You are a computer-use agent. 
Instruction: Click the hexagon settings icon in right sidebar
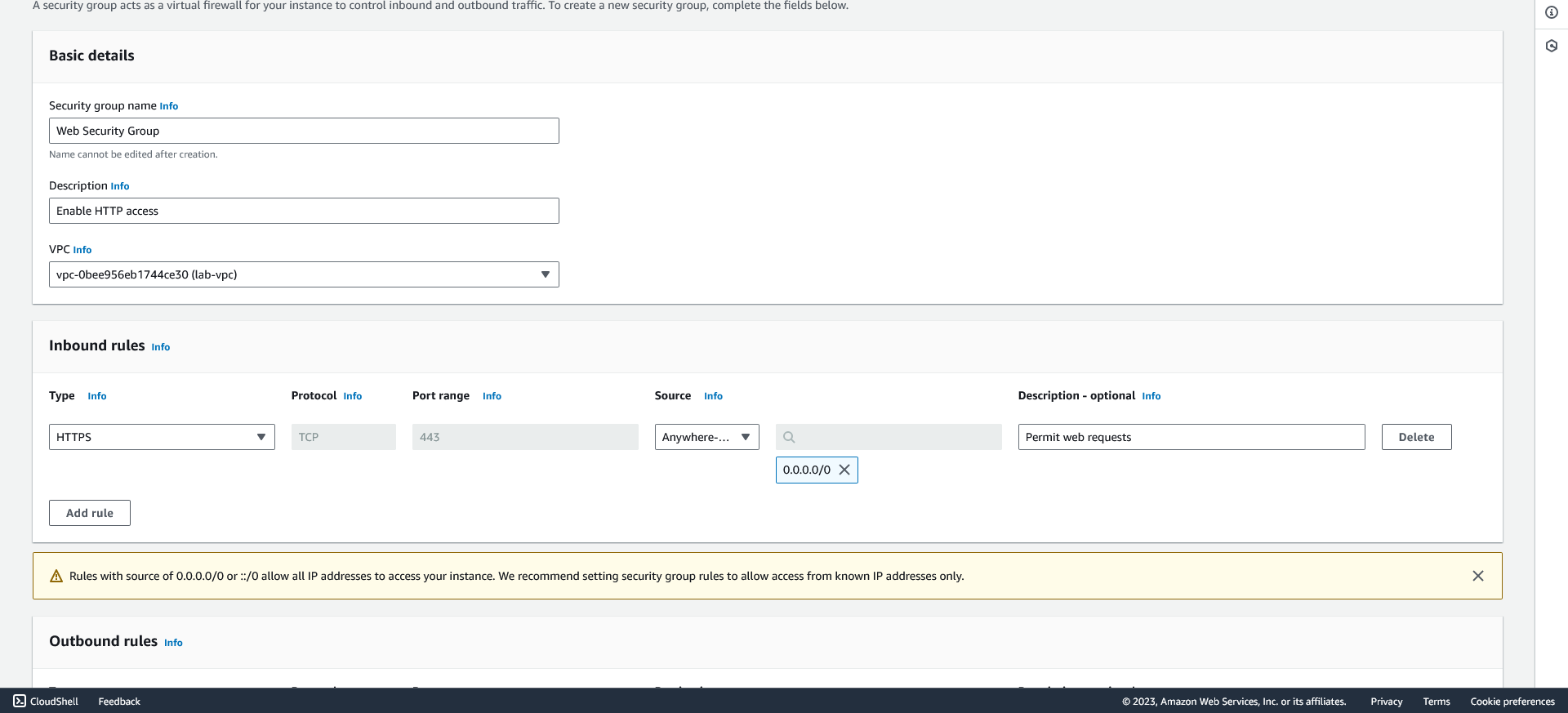pos(1552,46)
